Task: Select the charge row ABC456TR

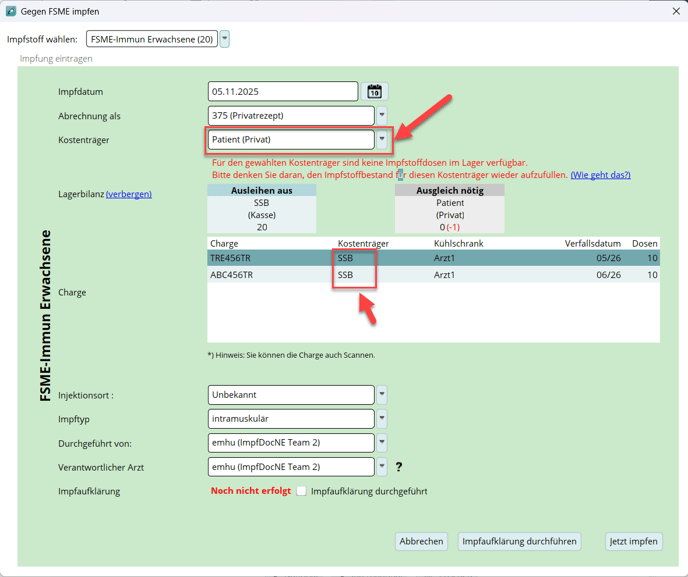Action: tap(432, 275)
